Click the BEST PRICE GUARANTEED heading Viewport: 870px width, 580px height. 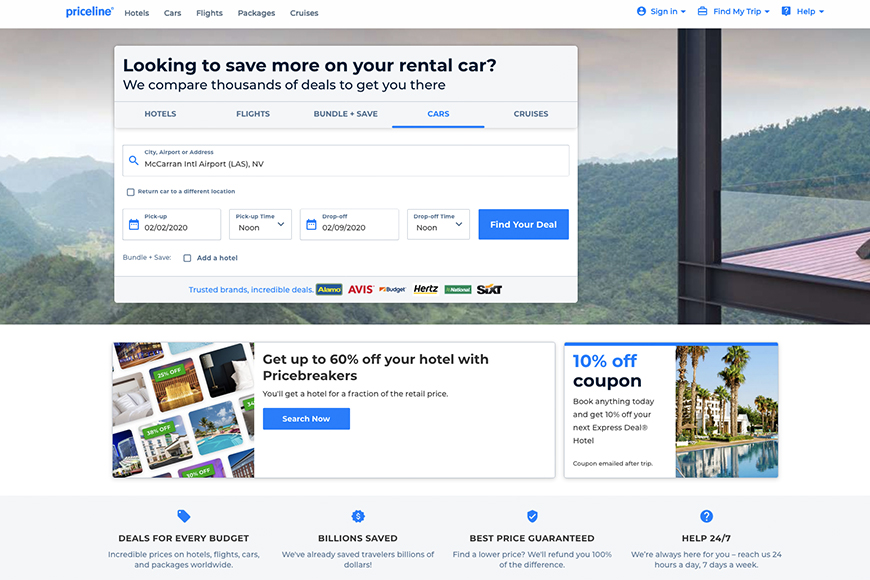coord(532,538)
